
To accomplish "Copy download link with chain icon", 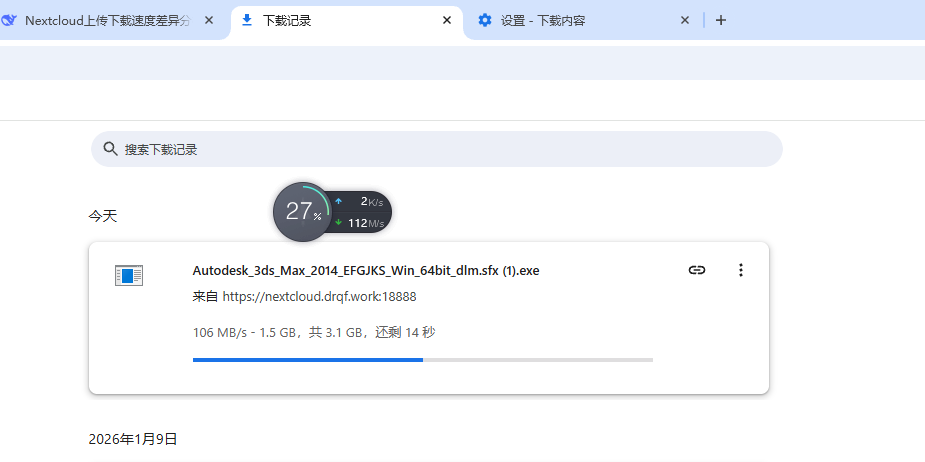I will [x=697, y=270].
